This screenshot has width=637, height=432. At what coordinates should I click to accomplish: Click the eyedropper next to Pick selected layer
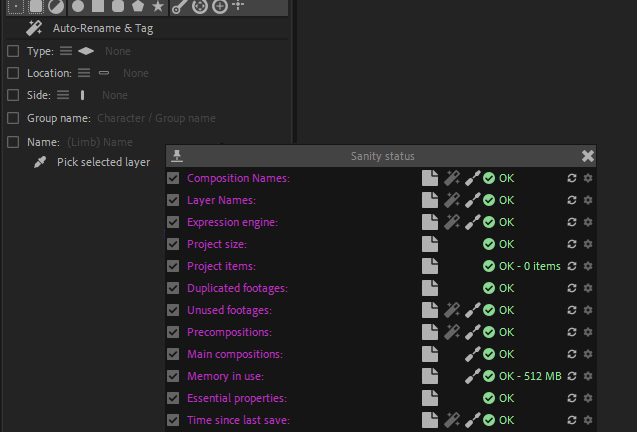(x=40, y=162)
